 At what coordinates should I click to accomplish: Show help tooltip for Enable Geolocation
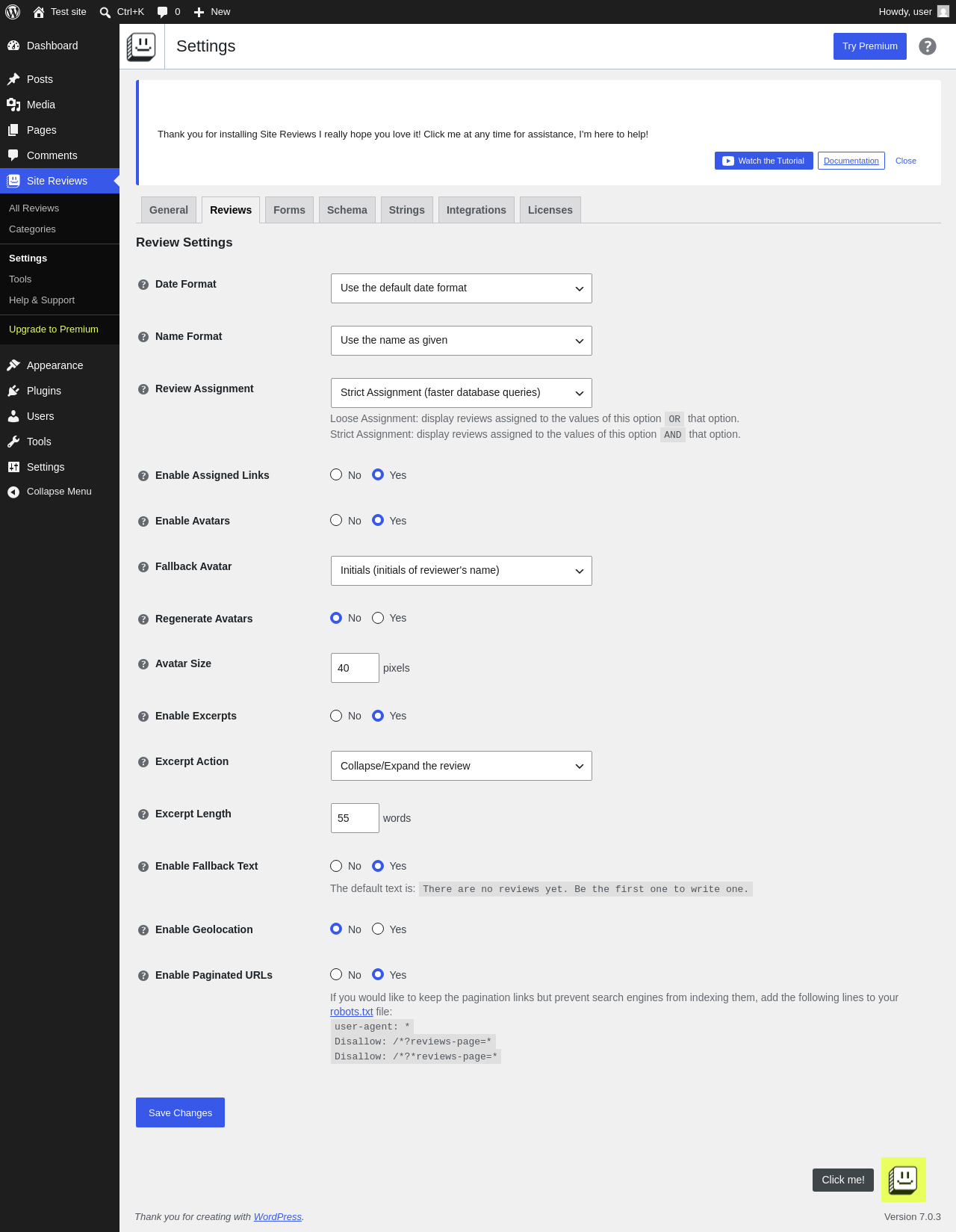143,930
